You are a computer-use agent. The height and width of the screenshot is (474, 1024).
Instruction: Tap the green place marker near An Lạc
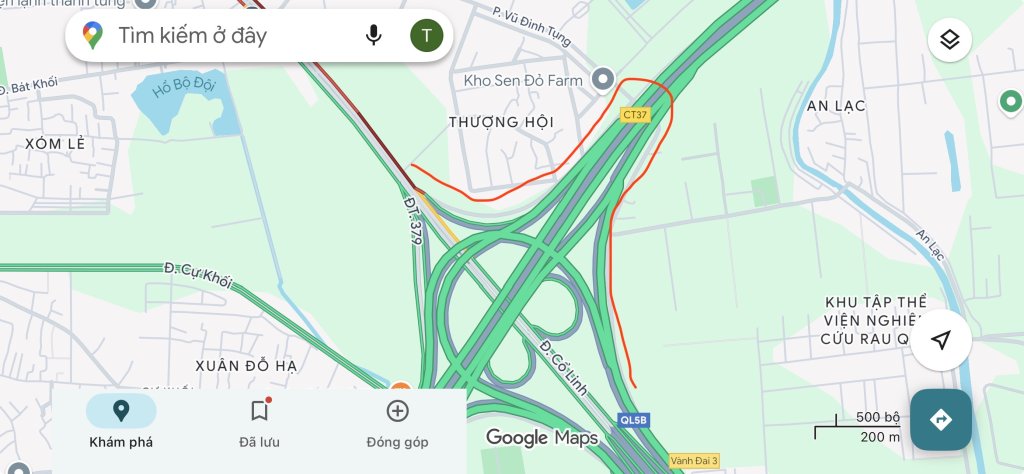(x=1011, y=103)
